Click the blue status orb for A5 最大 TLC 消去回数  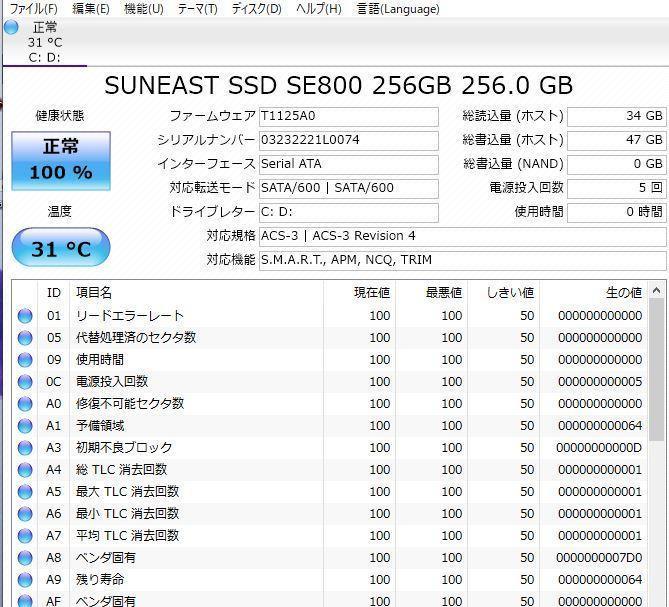tap(25, 491)
